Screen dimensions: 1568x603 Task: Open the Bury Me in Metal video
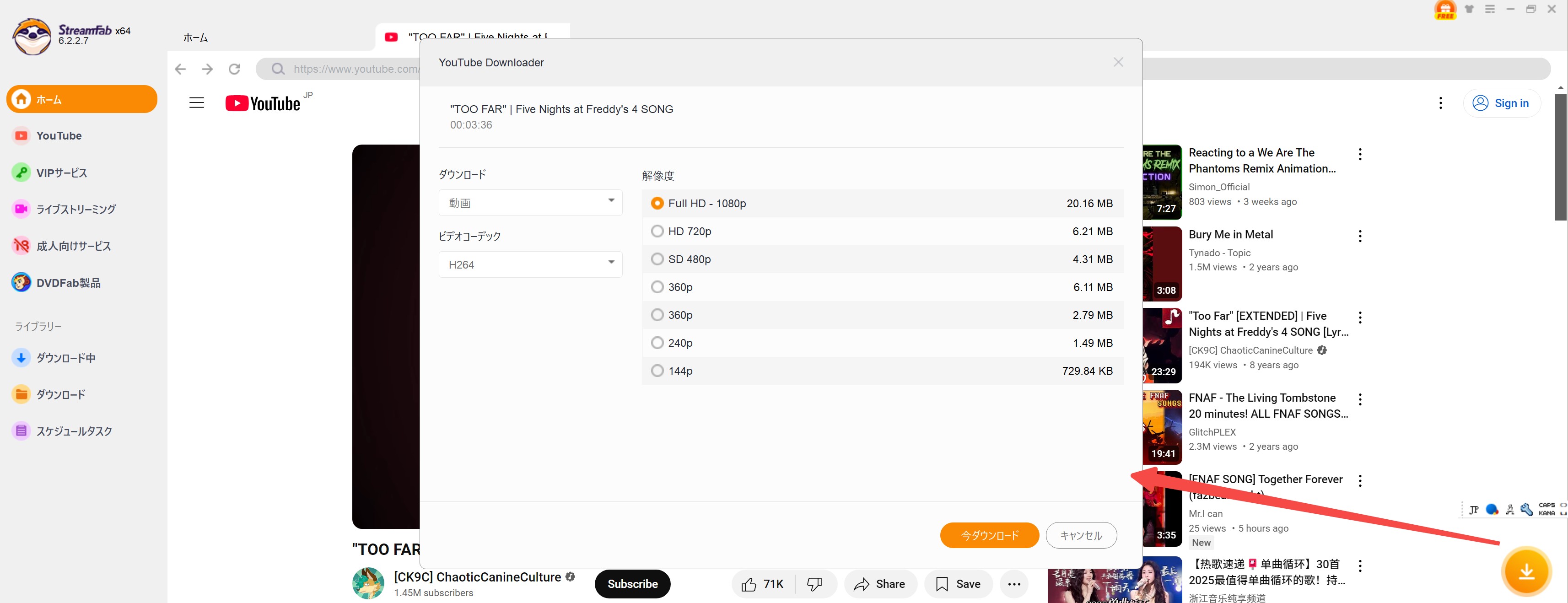click(1231, 234)
